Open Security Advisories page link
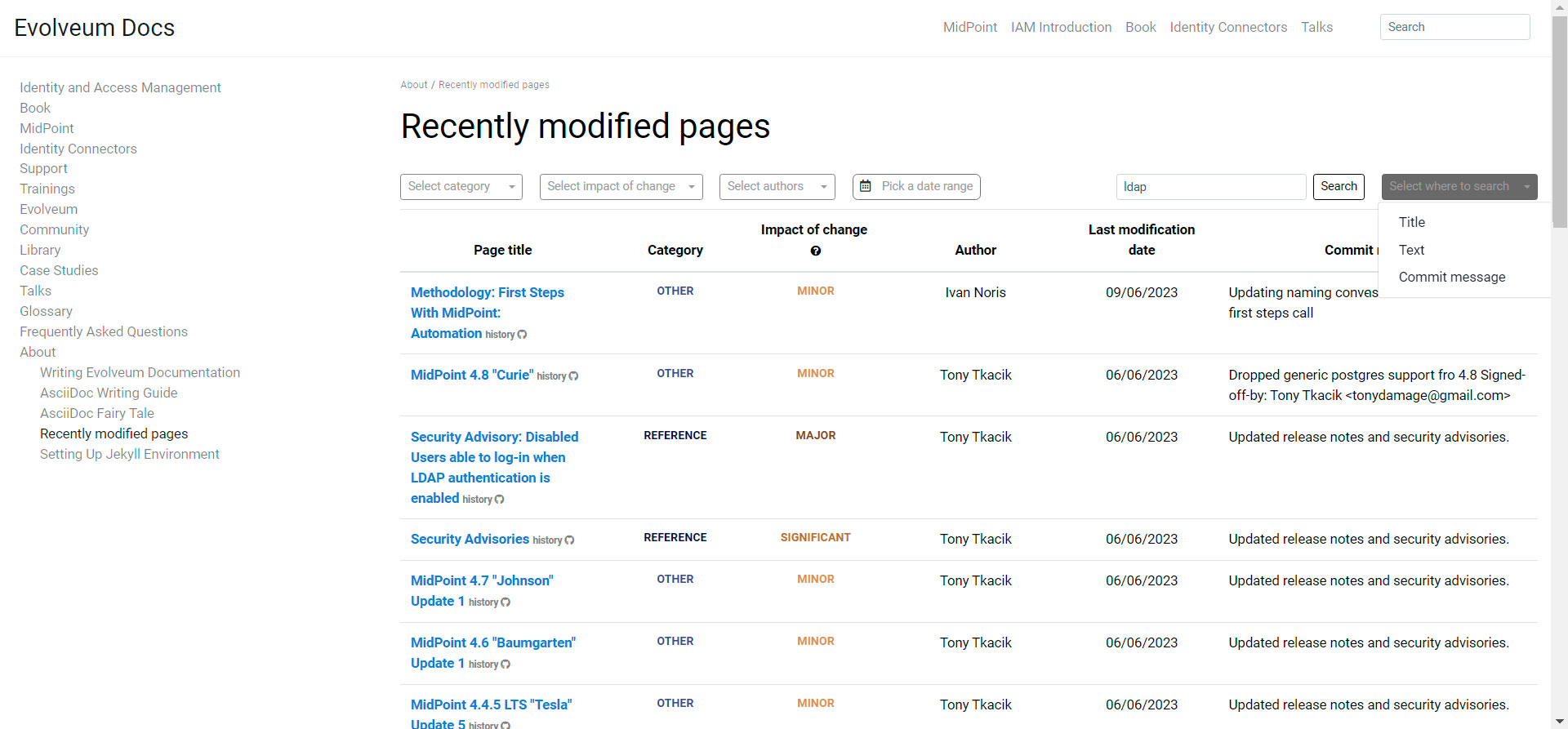This screenshot has height=729, width=1568. (x=470, y=539)
